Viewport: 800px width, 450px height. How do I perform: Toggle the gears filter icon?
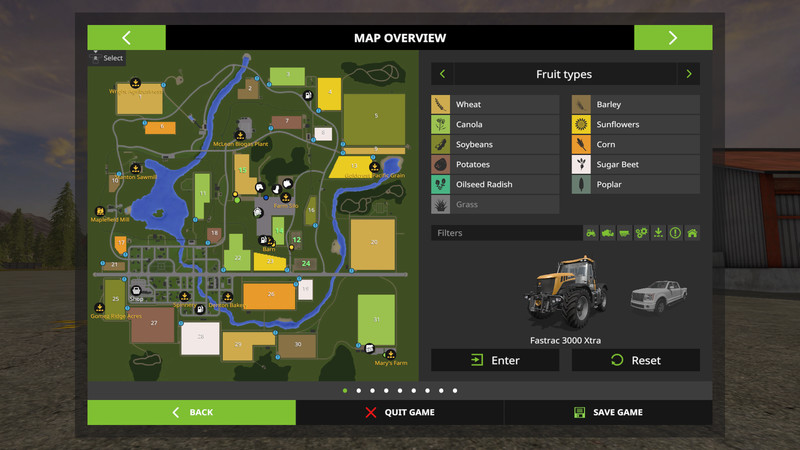point(642,233)
